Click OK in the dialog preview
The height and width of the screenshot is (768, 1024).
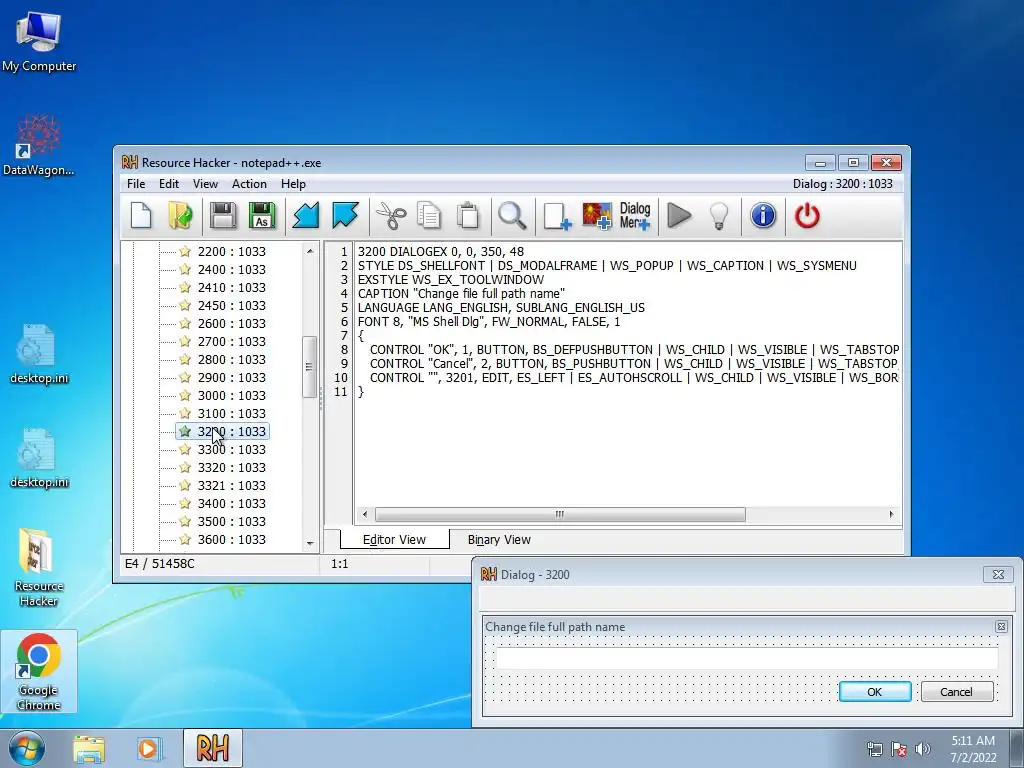(874, 692)
